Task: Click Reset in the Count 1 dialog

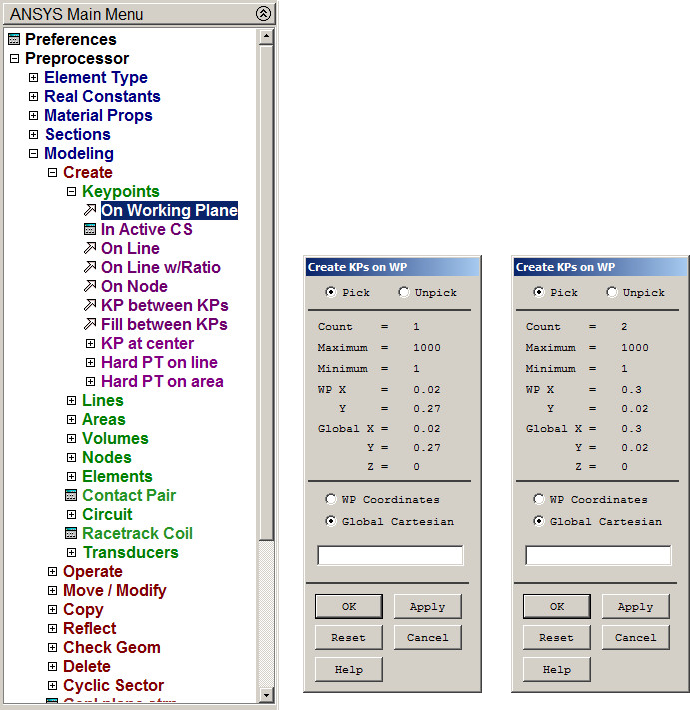Action: coord(349,638)
